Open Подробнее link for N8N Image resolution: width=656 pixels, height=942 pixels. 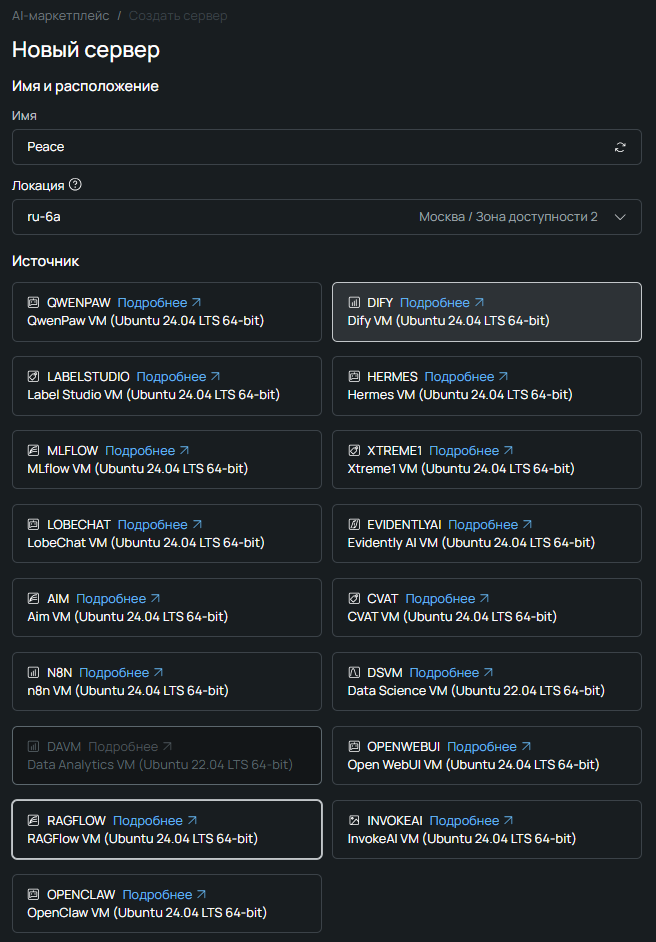[x=121, y=672]
